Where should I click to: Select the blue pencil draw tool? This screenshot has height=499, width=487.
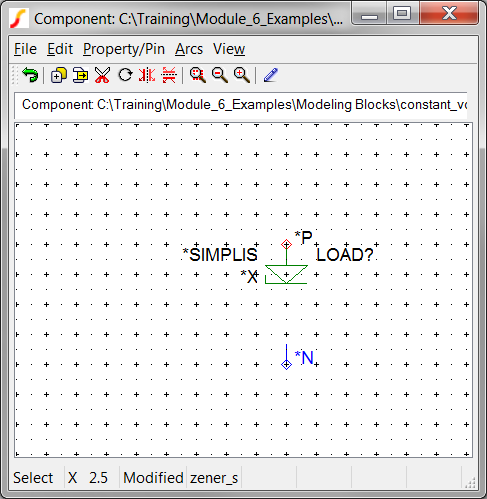tap(271, 75)
